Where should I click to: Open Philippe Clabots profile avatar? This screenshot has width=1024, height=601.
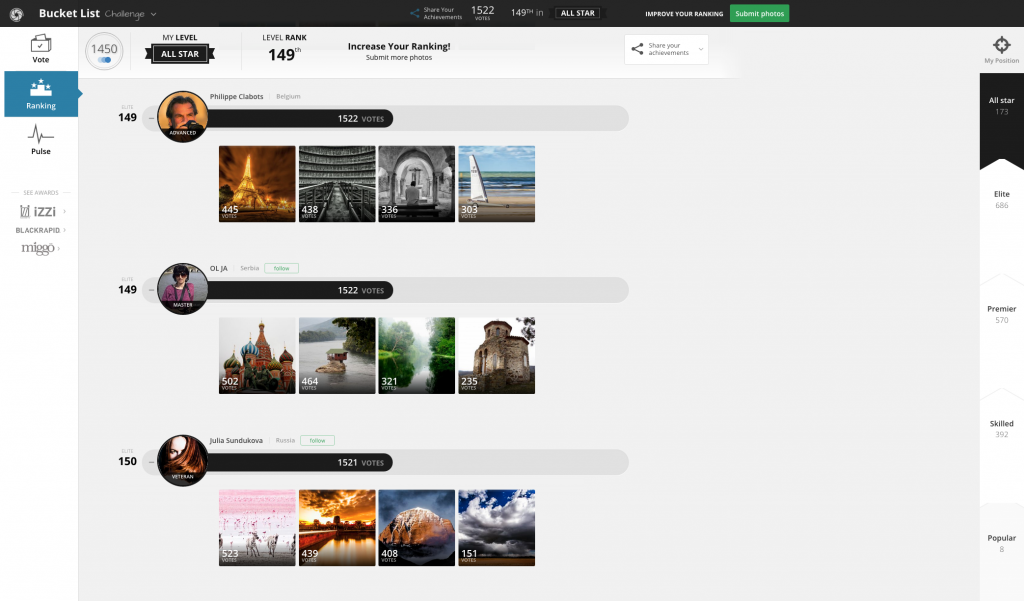(x=183, y=117)
